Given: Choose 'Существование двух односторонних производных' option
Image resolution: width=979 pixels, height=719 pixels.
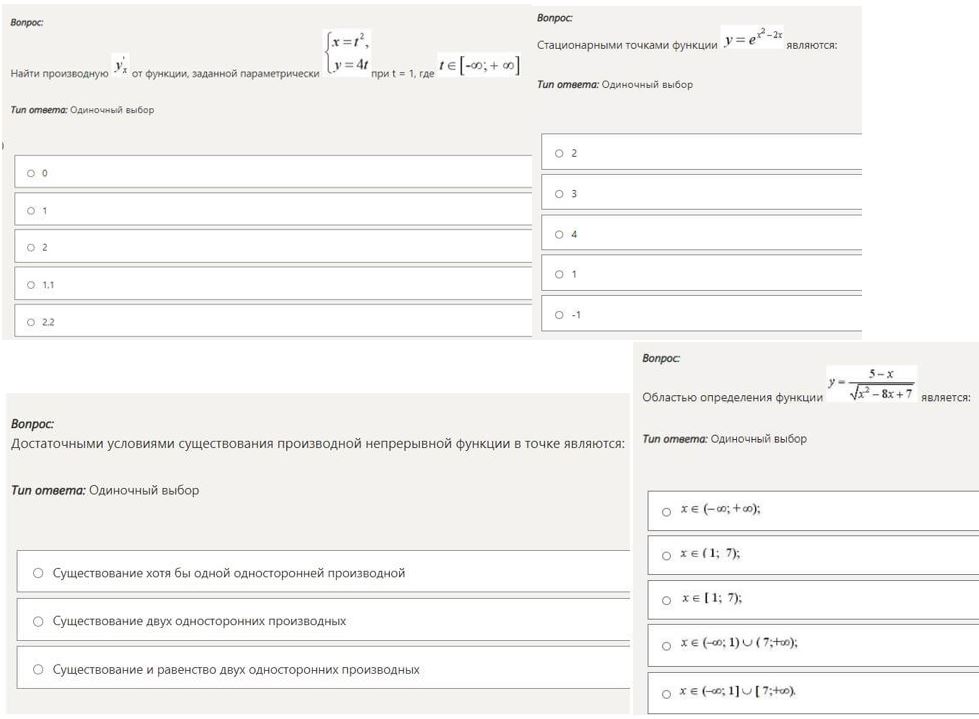Looking at the screenshot, I should coord(38,621).
